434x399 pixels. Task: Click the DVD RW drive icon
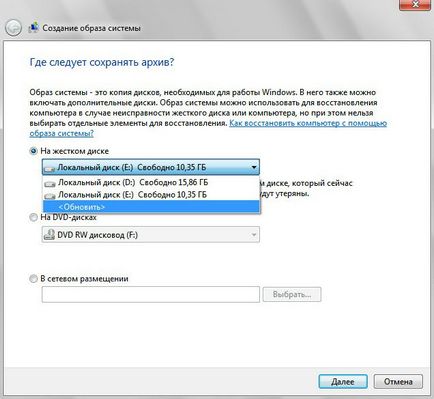pyautogui.click(x=50, y=235)
